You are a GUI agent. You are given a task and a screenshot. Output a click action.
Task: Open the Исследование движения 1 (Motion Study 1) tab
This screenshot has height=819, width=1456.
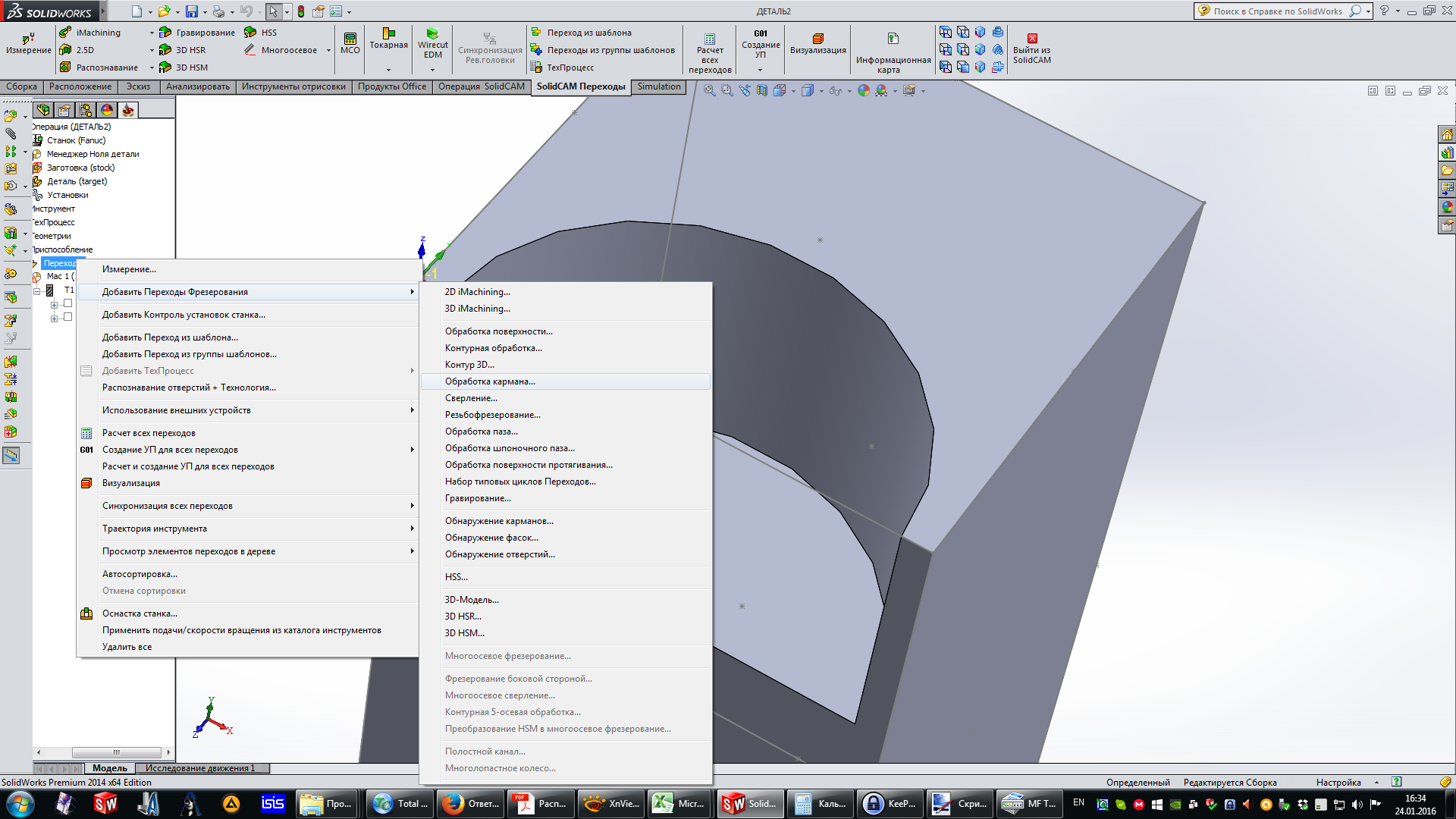[200, 768]
